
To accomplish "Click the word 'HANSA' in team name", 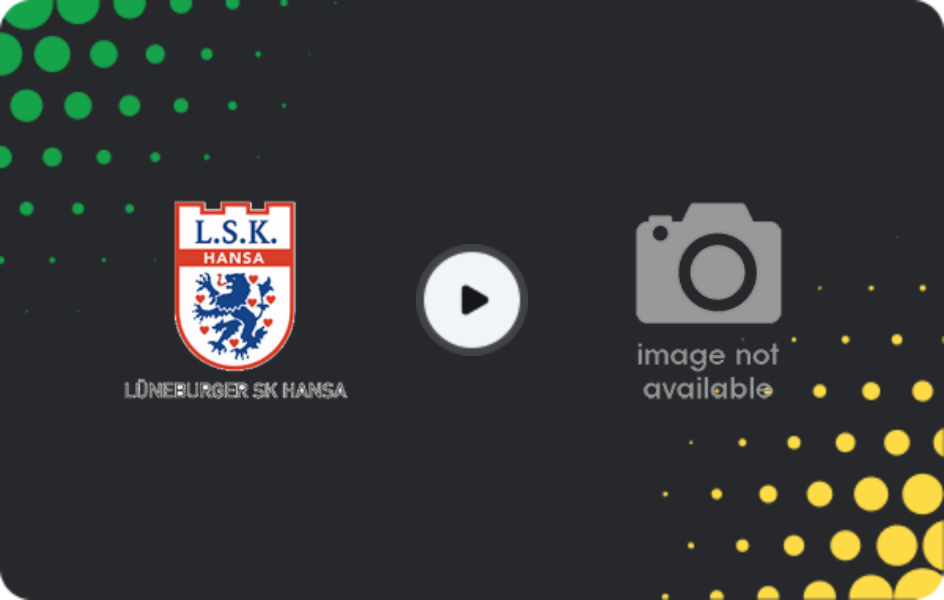I will point(314,391).
